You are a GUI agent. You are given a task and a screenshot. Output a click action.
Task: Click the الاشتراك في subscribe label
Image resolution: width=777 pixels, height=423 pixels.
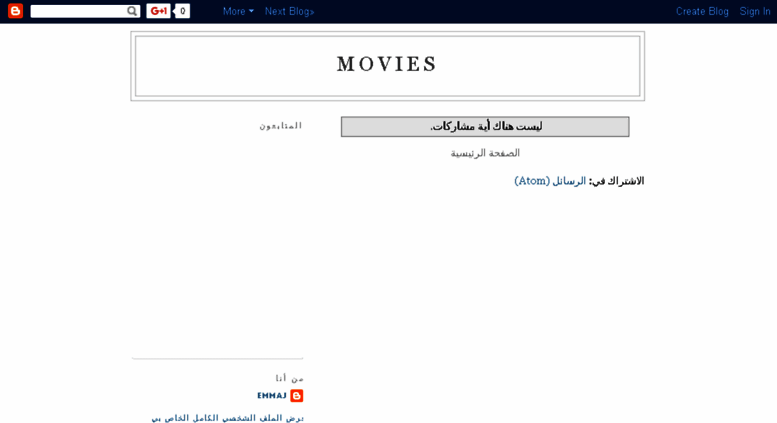[616, 181]
